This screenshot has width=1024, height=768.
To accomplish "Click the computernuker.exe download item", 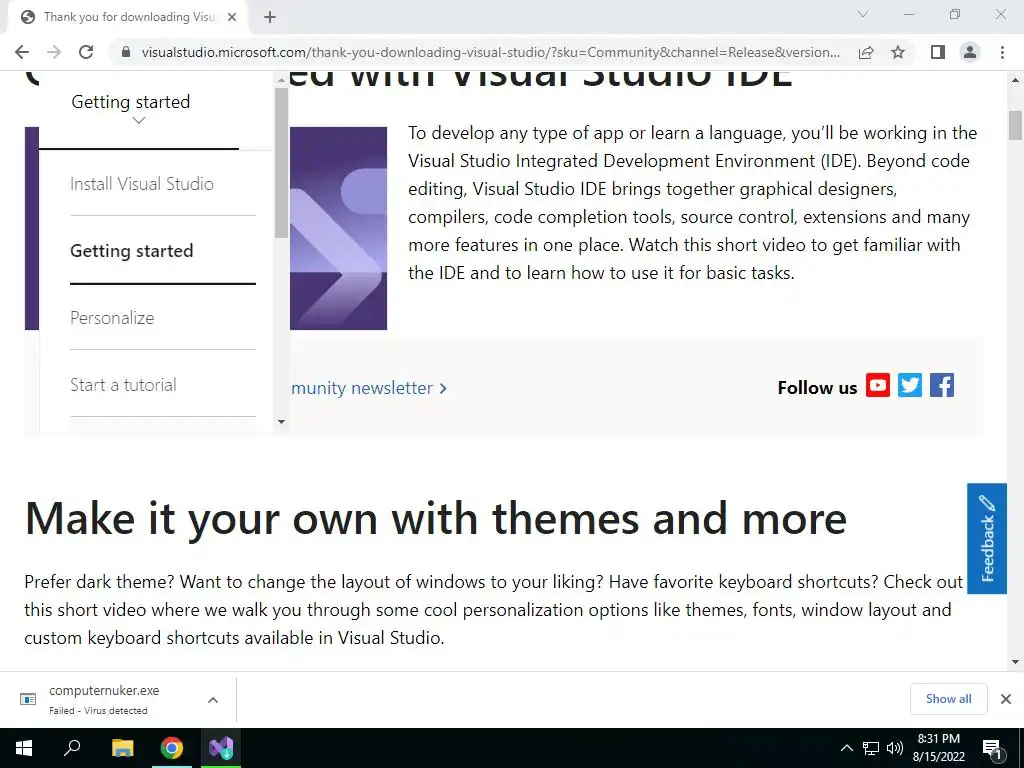I will click(x=104, y=699).
